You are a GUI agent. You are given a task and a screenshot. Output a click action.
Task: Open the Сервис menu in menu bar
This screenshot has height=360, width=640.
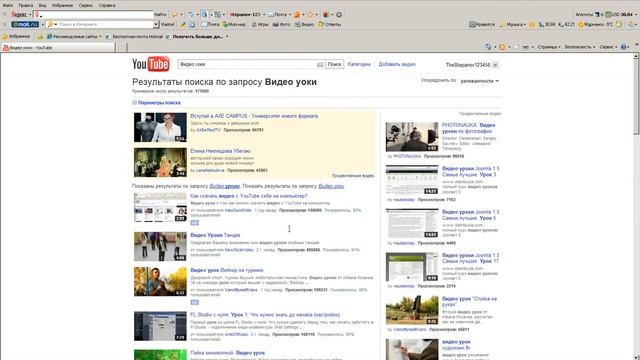(86, 5)
